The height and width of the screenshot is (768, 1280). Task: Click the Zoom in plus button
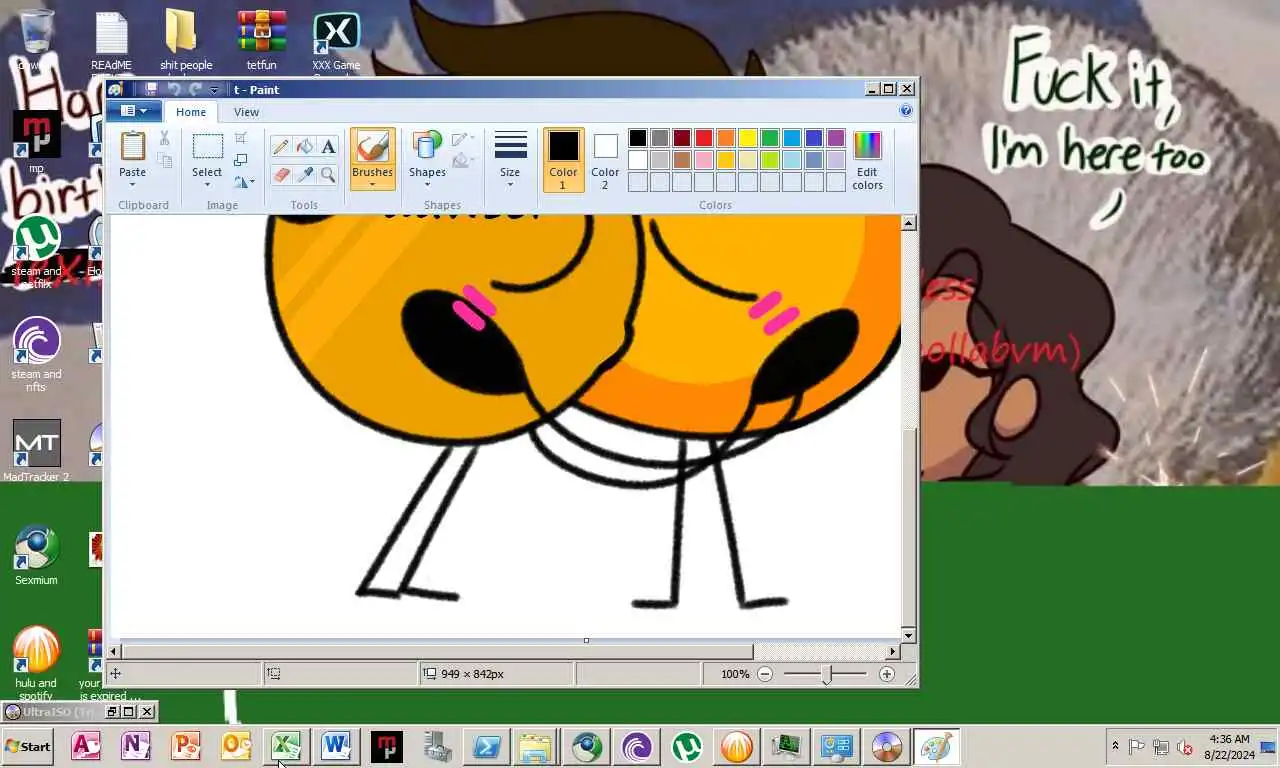click(886, 674)
